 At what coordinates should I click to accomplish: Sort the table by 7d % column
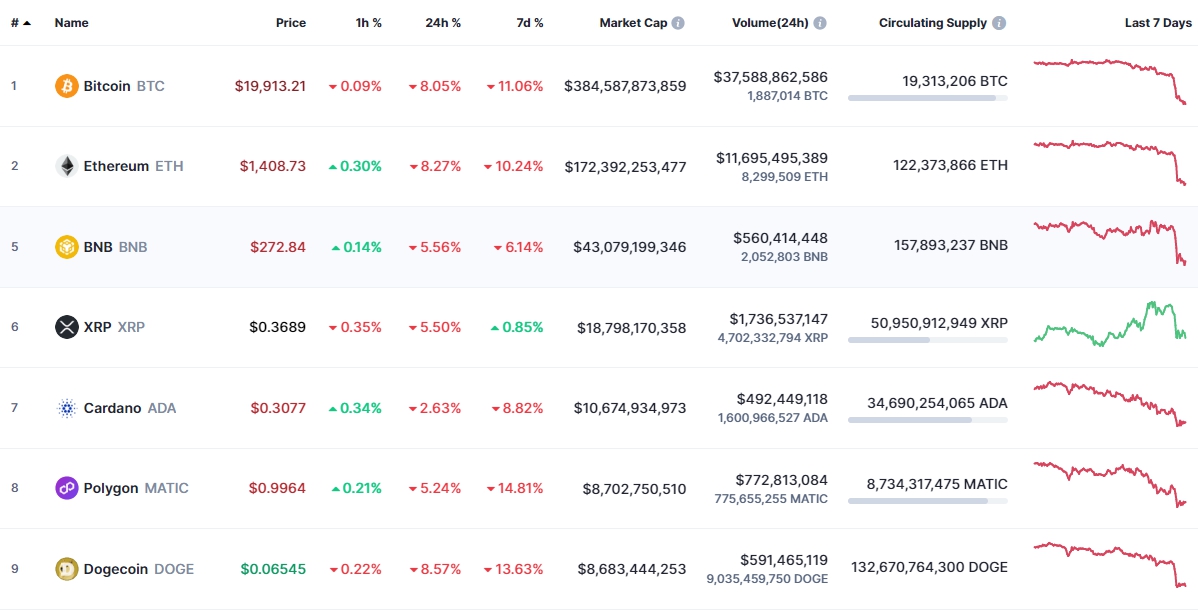(x=530, y=23)
